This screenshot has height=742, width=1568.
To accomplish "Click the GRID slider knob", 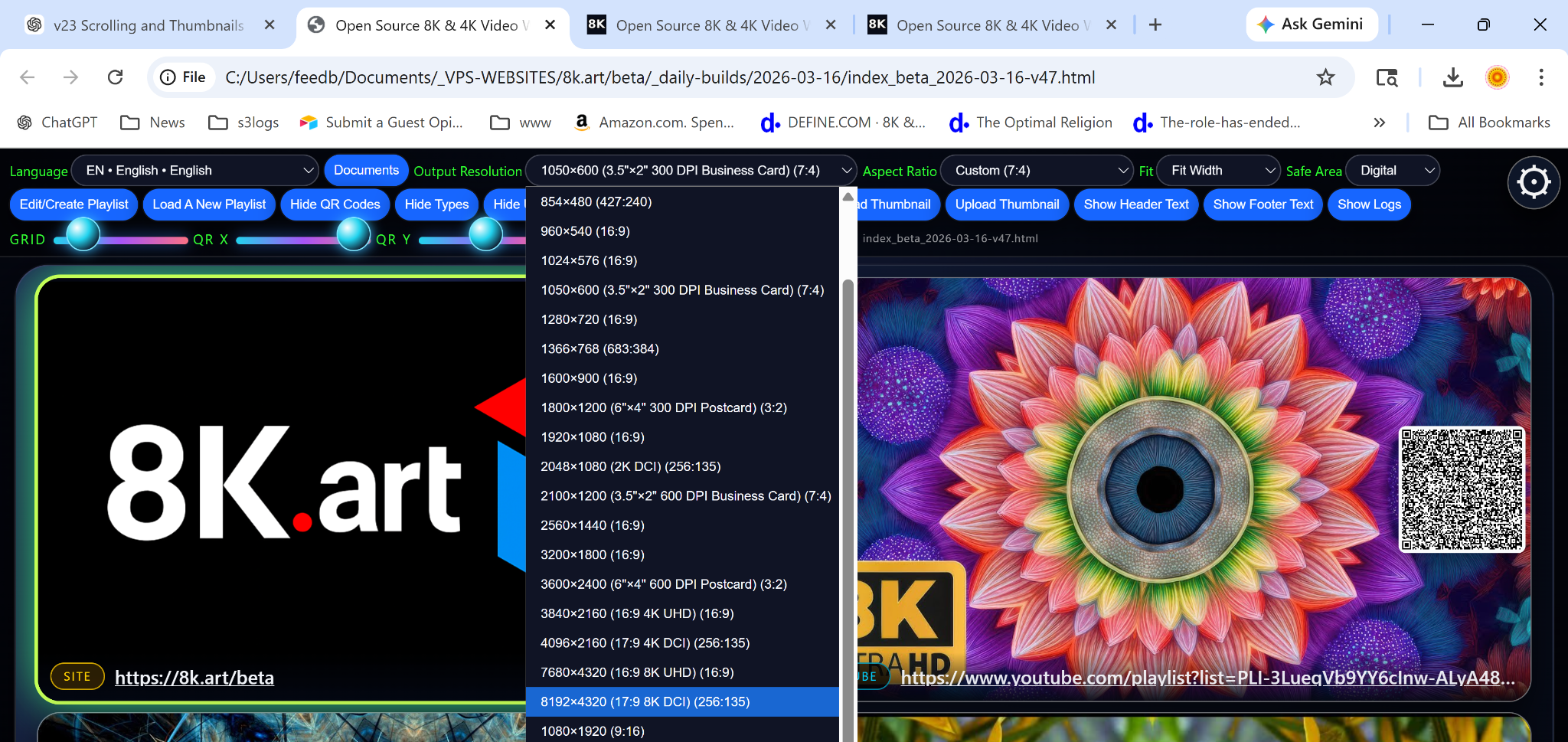I will click(x=83, y=234).
